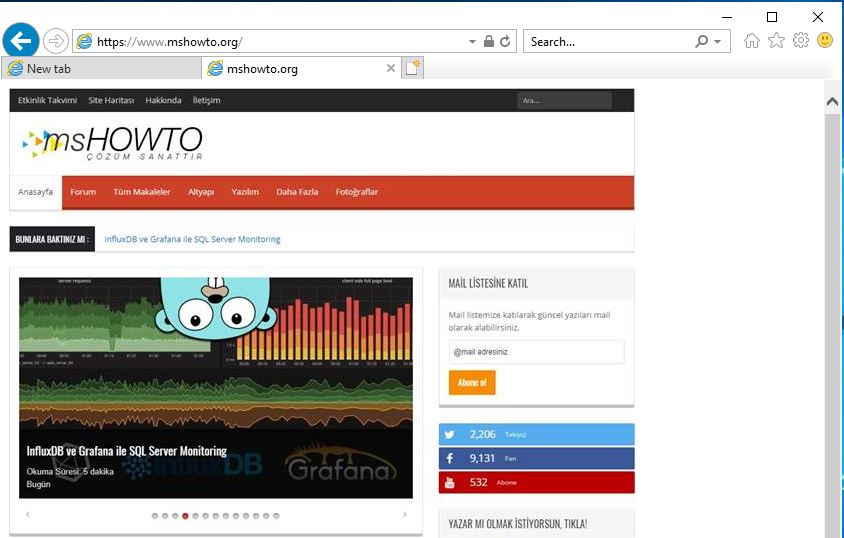Open Etkinlik Takvimi menu link
The image size is (844, 538).
click(x=47, y=100)
